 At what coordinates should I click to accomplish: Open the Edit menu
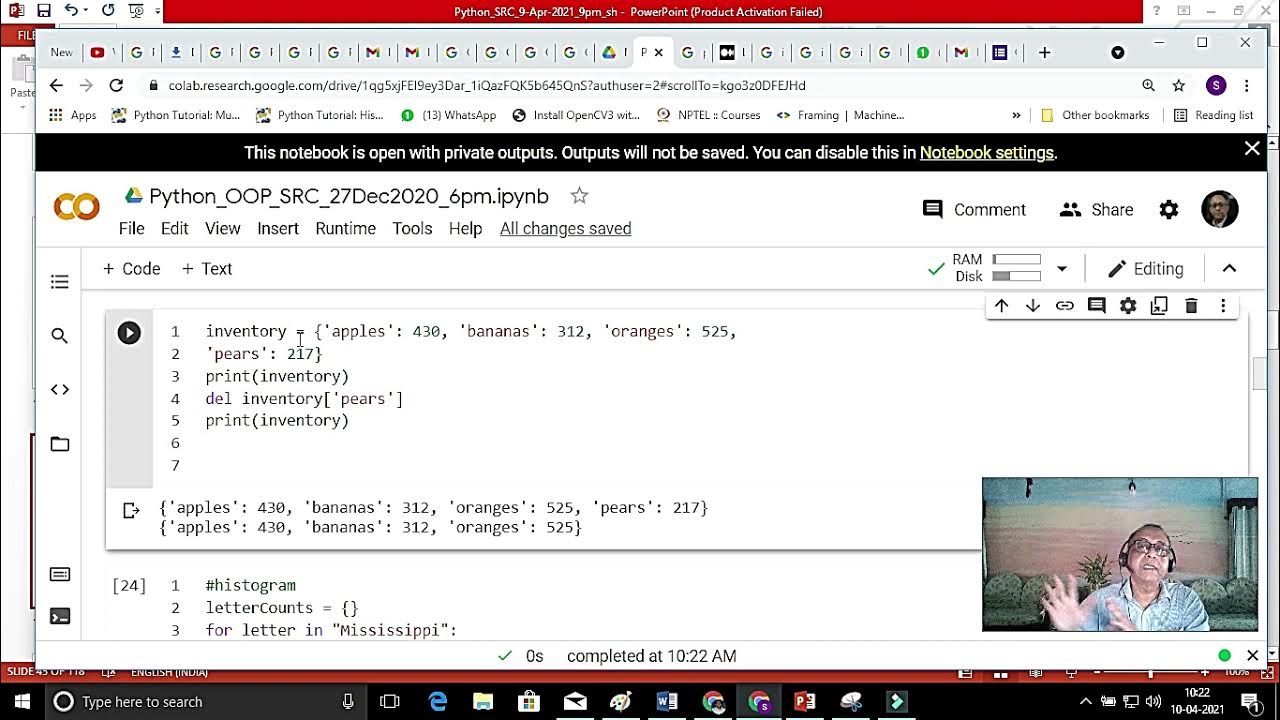click(174, 229)
